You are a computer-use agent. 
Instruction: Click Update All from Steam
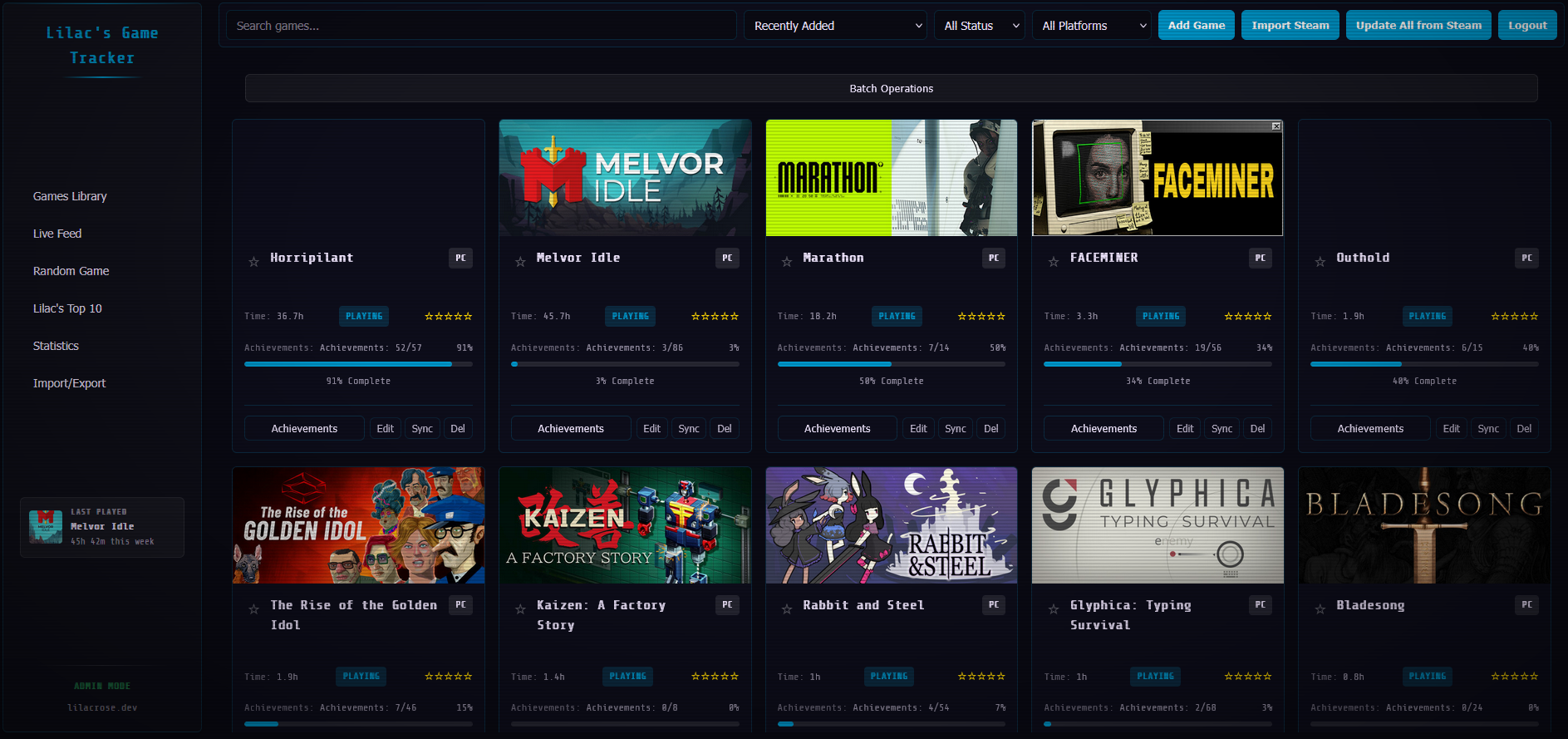coord(1418,25)
